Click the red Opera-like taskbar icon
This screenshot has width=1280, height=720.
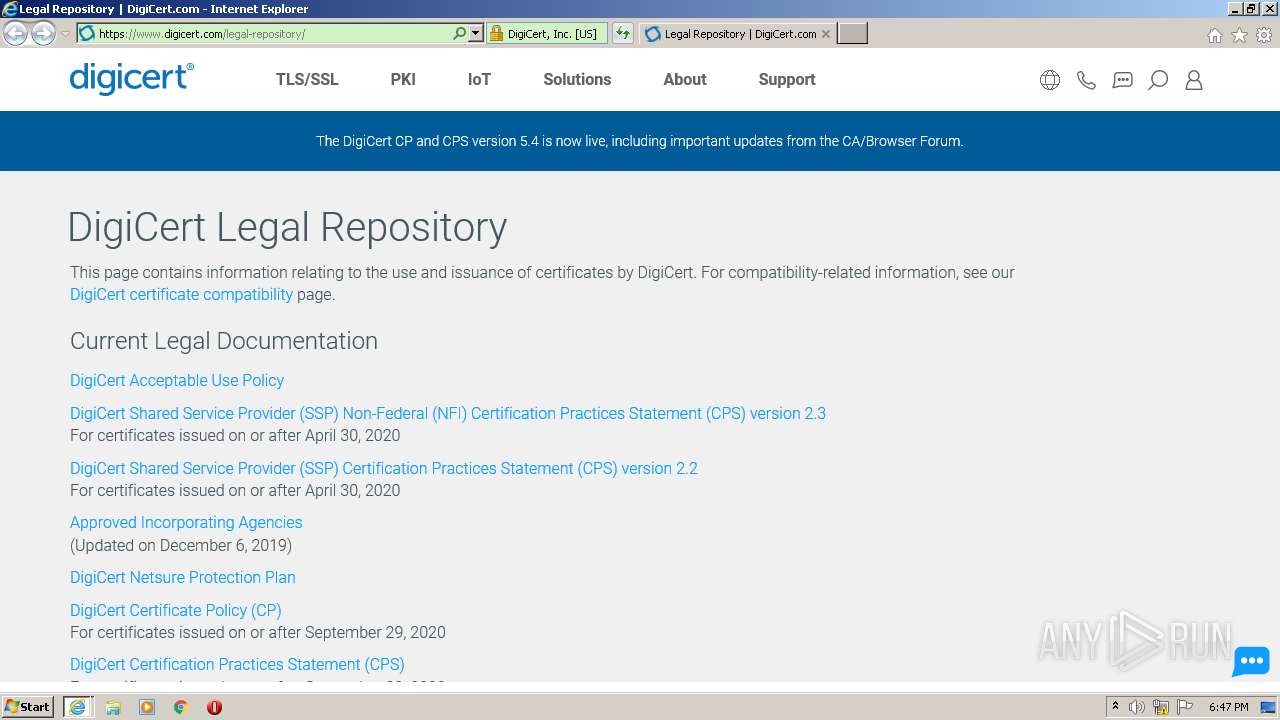[214, 707]
